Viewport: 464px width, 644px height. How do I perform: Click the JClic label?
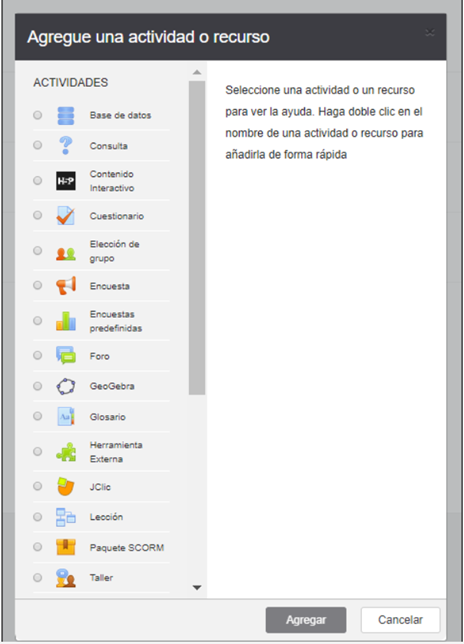coord(100,487)
